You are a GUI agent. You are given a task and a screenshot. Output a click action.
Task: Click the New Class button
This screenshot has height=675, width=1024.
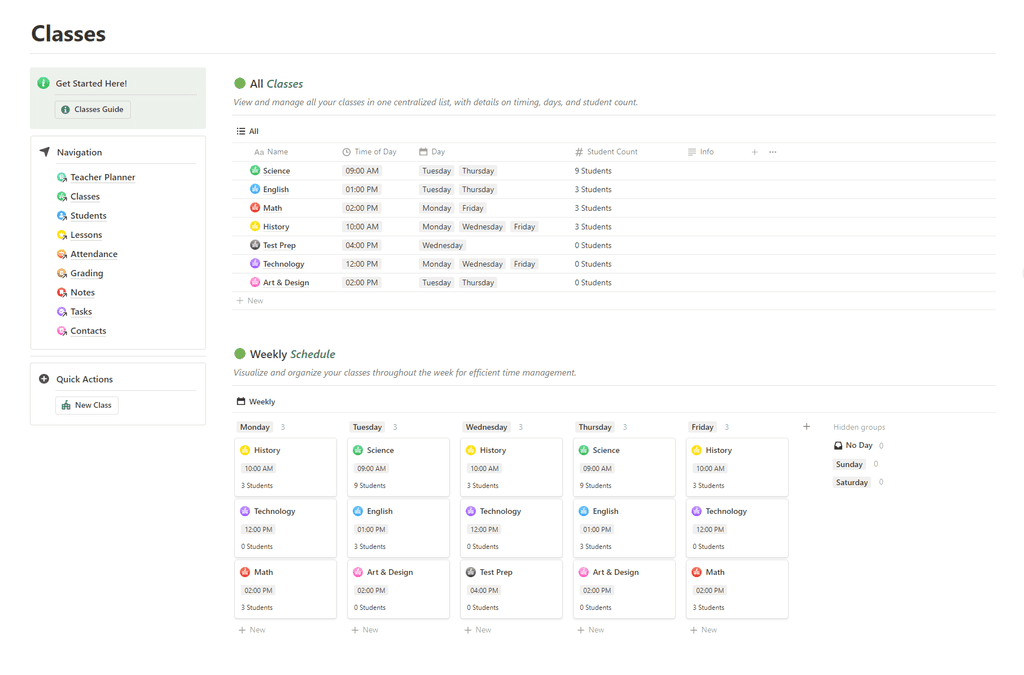click(x=86, y=405)
